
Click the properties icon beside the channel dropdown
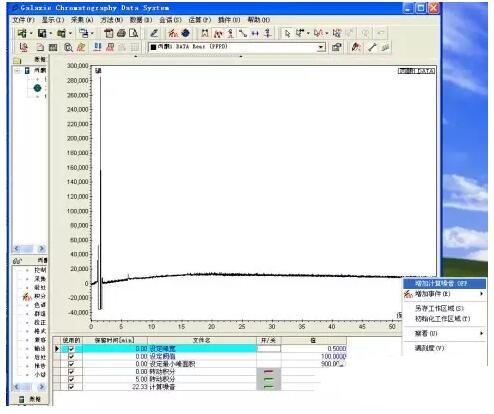point(336,47)
